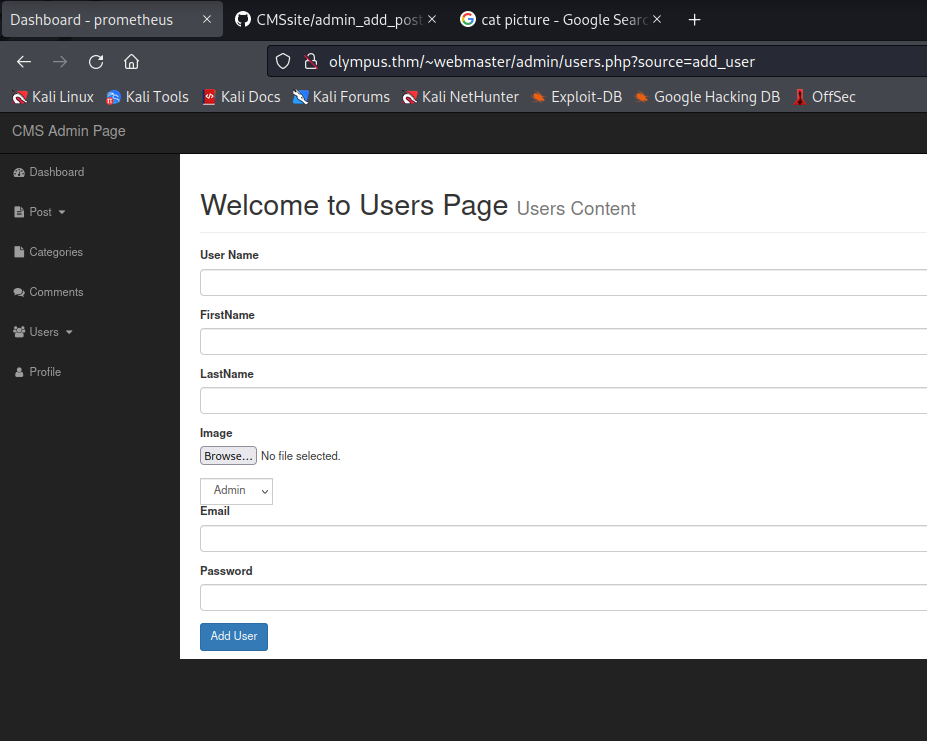Open the Kali Tools bookmark

click(x=147, y=97)
